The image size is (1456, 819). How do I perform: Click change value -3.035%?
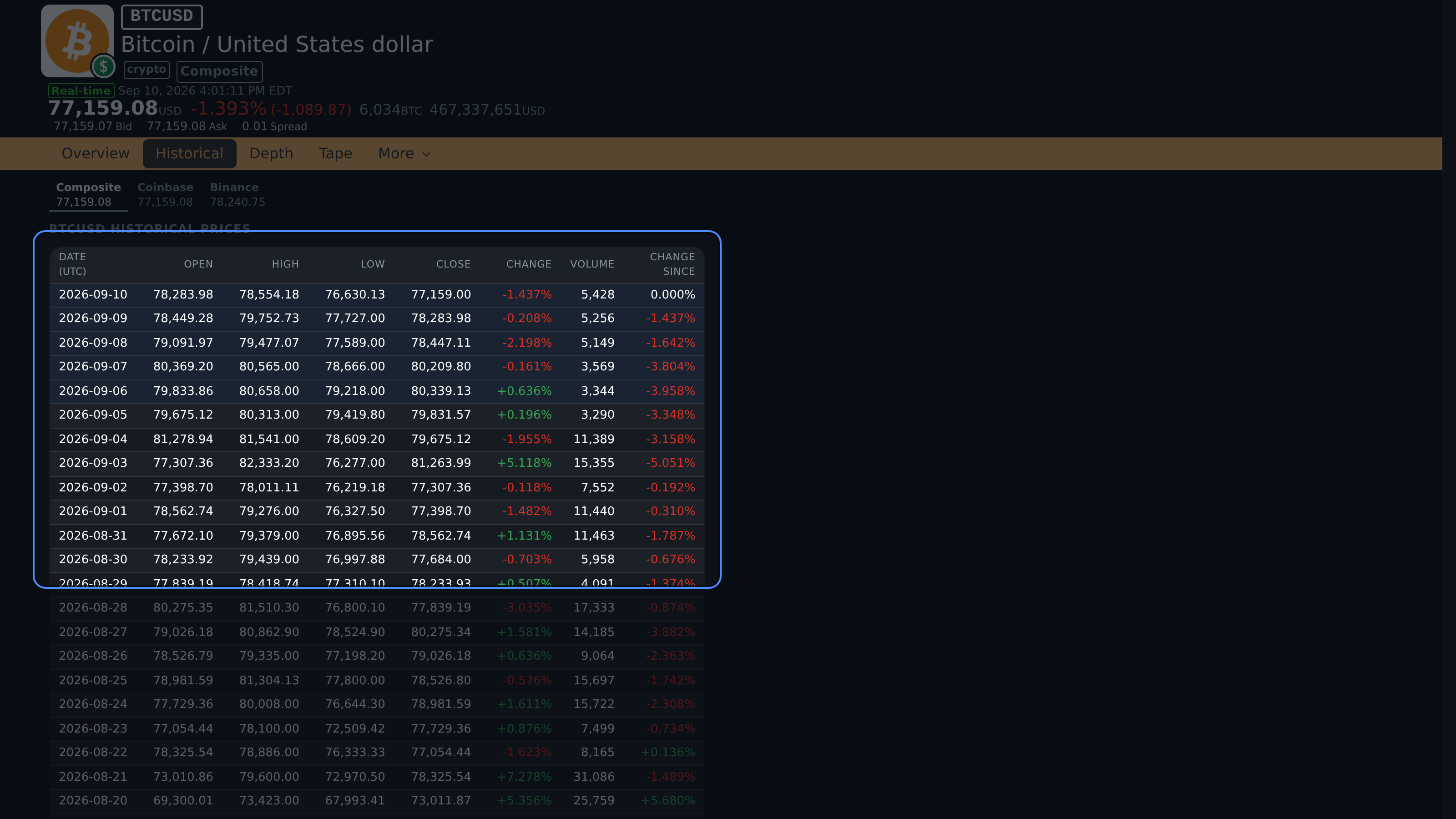pos(527,607)
